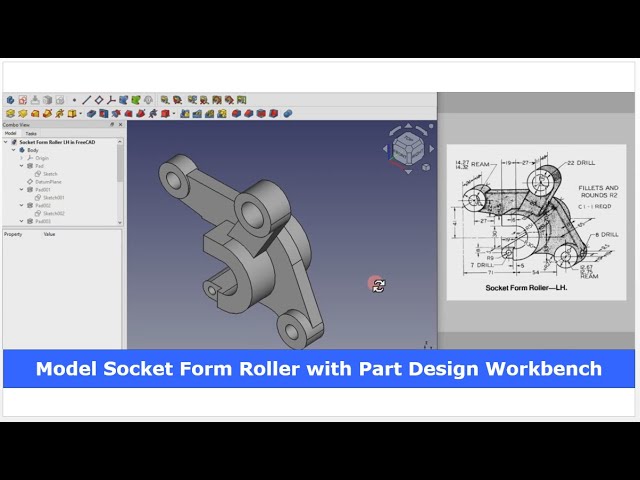The height and width of the screenshot is (480, 640).
Task: Collapse the Pad001 tree node
Action: click(x=22, y=189)
